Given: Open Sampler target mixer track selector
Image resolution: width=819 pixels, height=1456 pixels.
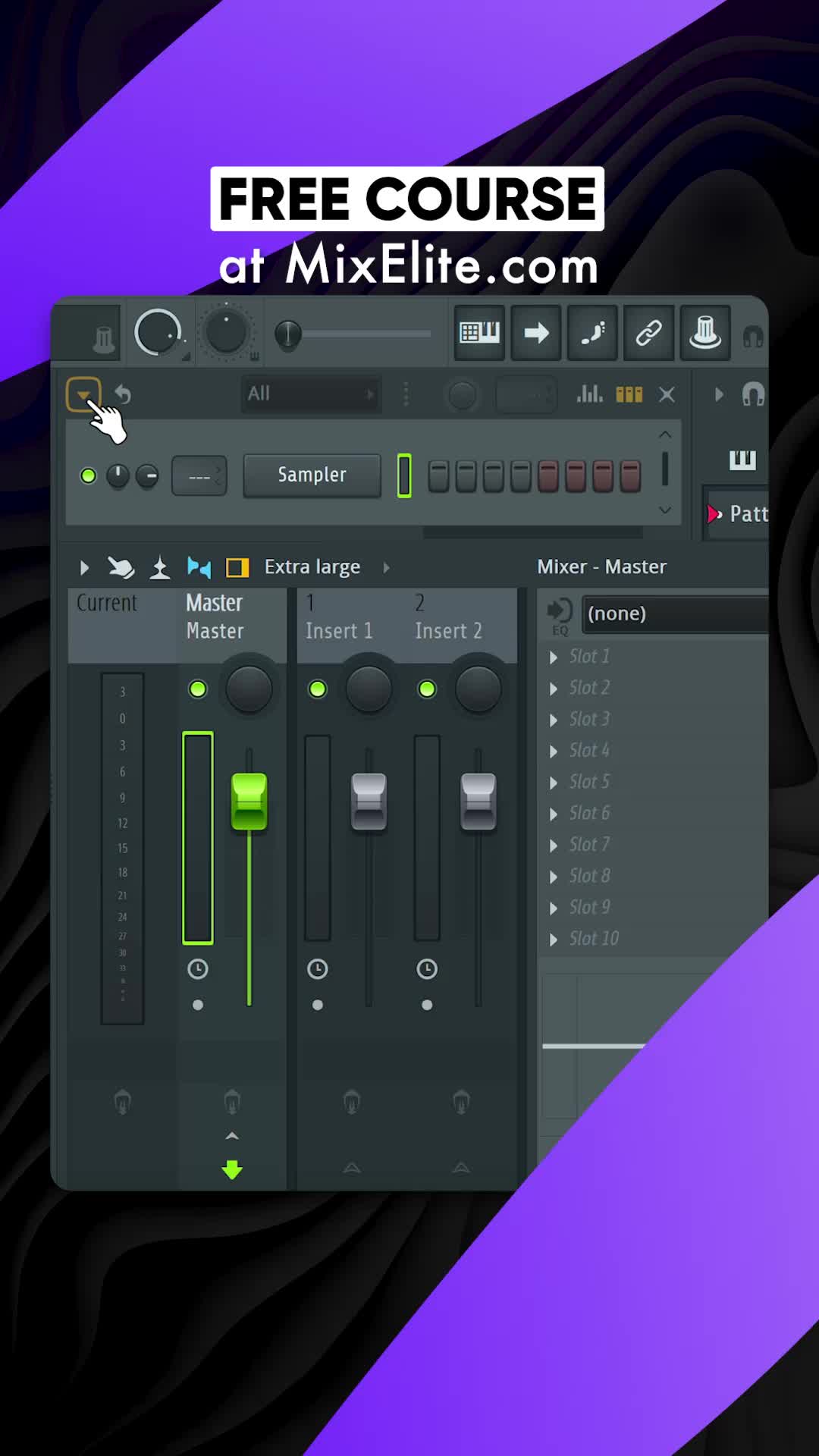Looking at the screenshot, I should (x=199, y=476).
